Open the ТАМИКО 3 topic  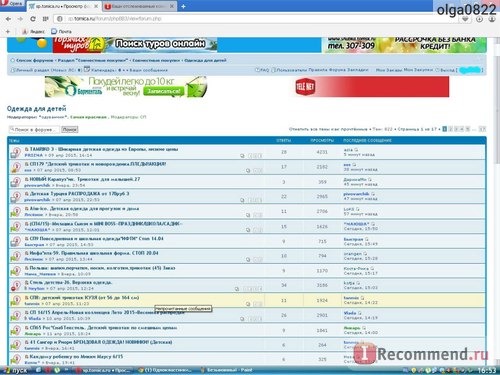(x=104, y=149)
